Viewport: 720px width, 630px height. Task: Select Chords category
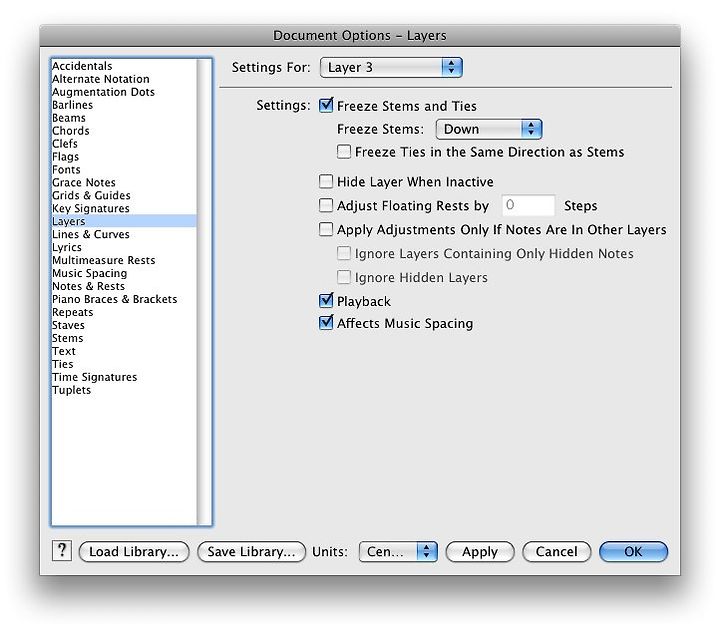(x=124, y=131)
